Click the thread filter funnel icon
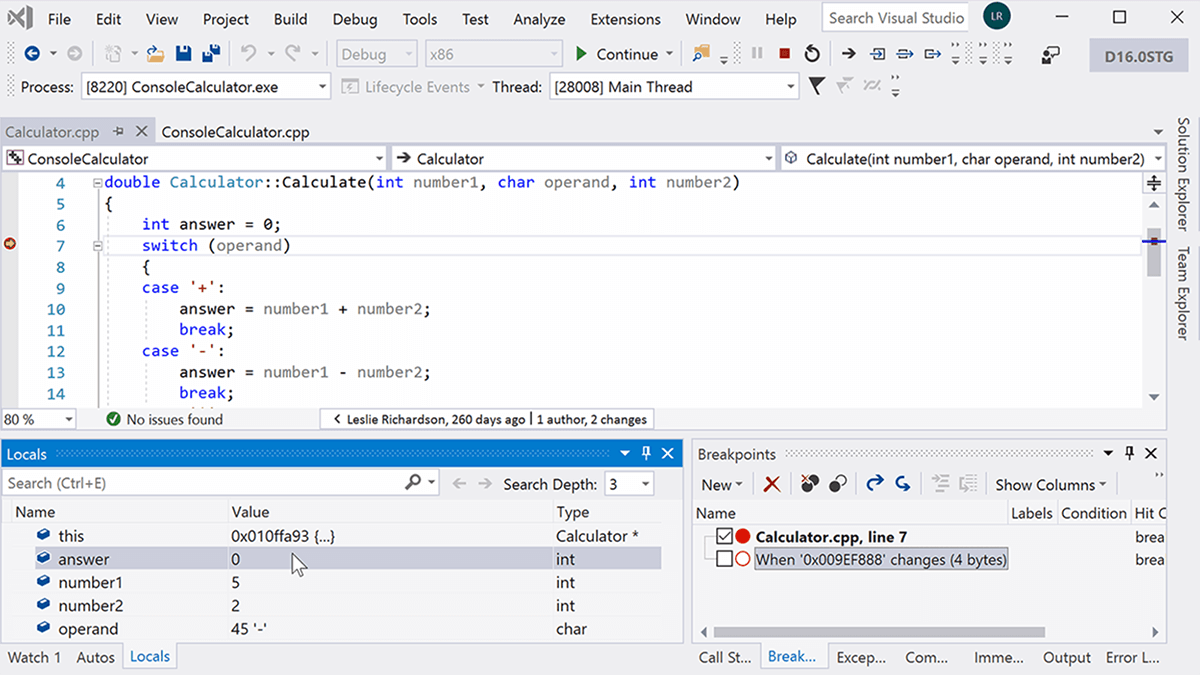This screenshot has width=1200, height=675. pos(816,87)
